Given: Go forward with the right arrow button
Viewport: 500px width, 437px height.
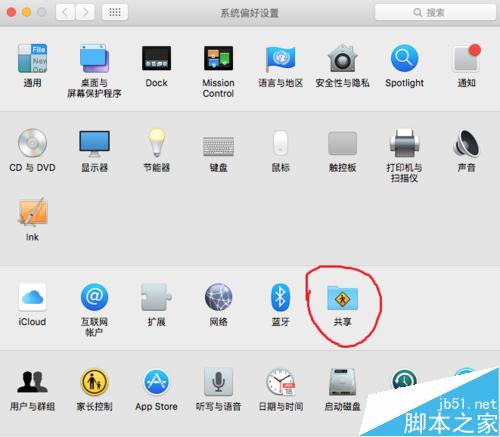Looking at the screenshot, I should (x=85, y=13).
